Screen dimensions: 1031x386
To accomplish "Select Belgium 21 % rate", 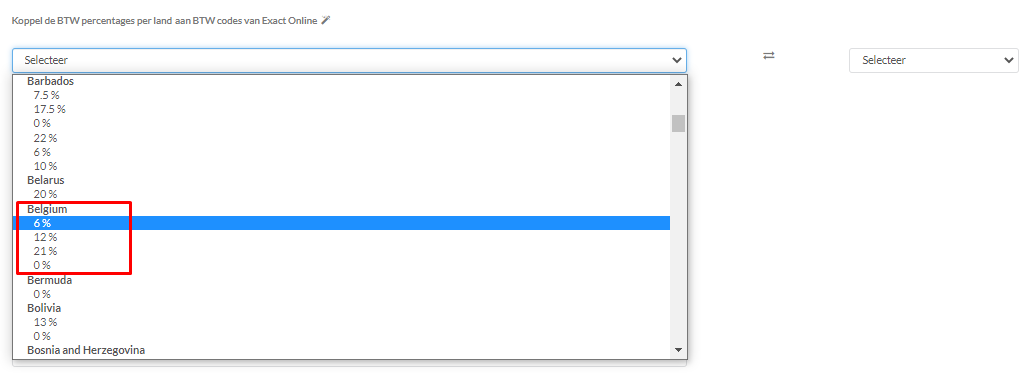I will pos(341,251).
